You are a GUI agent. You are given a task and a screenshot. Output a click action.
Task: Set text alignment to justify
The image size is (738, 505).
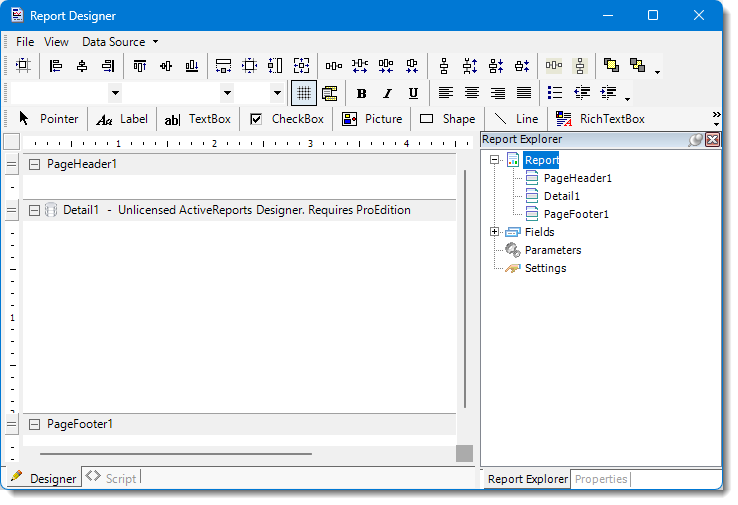click(524, 93)
